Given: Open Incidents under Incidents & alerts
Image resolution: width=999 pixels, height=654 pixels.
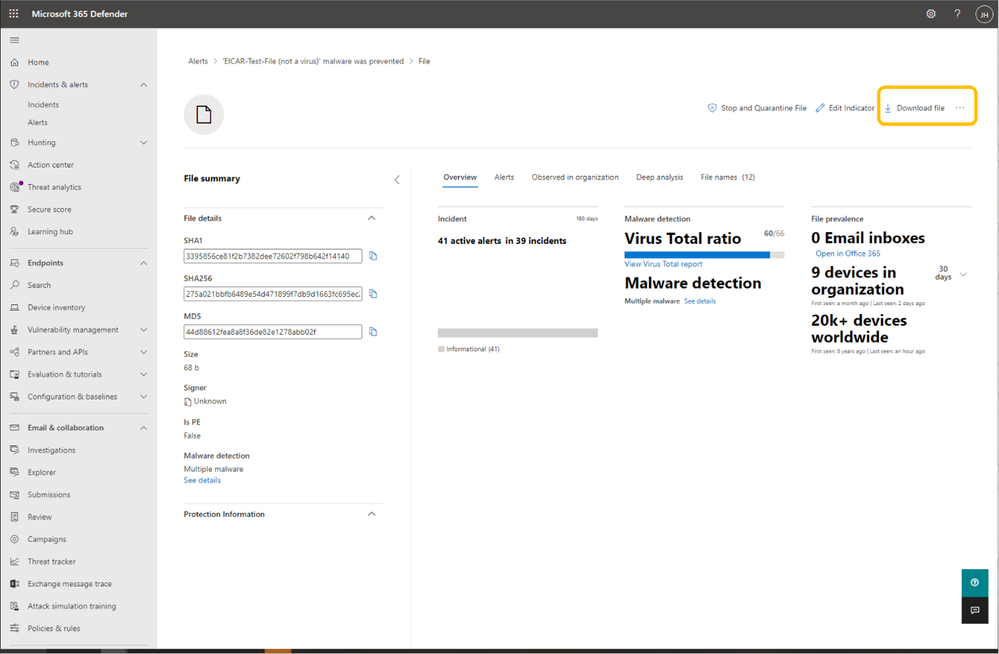Looking at the screenshot, I should pos(43,105).
